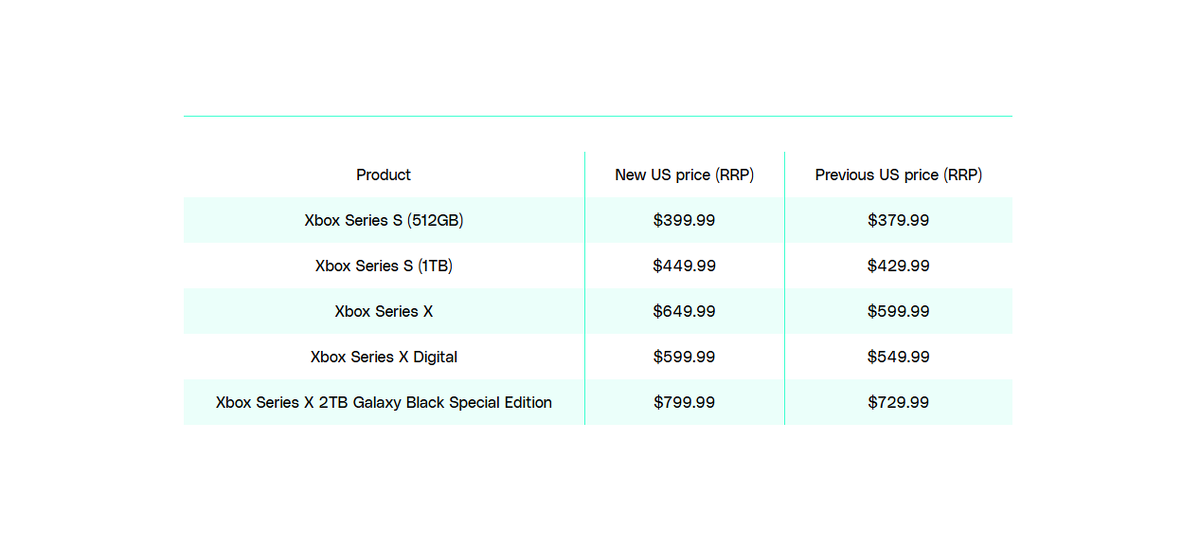The image size is (1200, 551).
Task: Click the $649.99 new price
Action: [684, 311]
